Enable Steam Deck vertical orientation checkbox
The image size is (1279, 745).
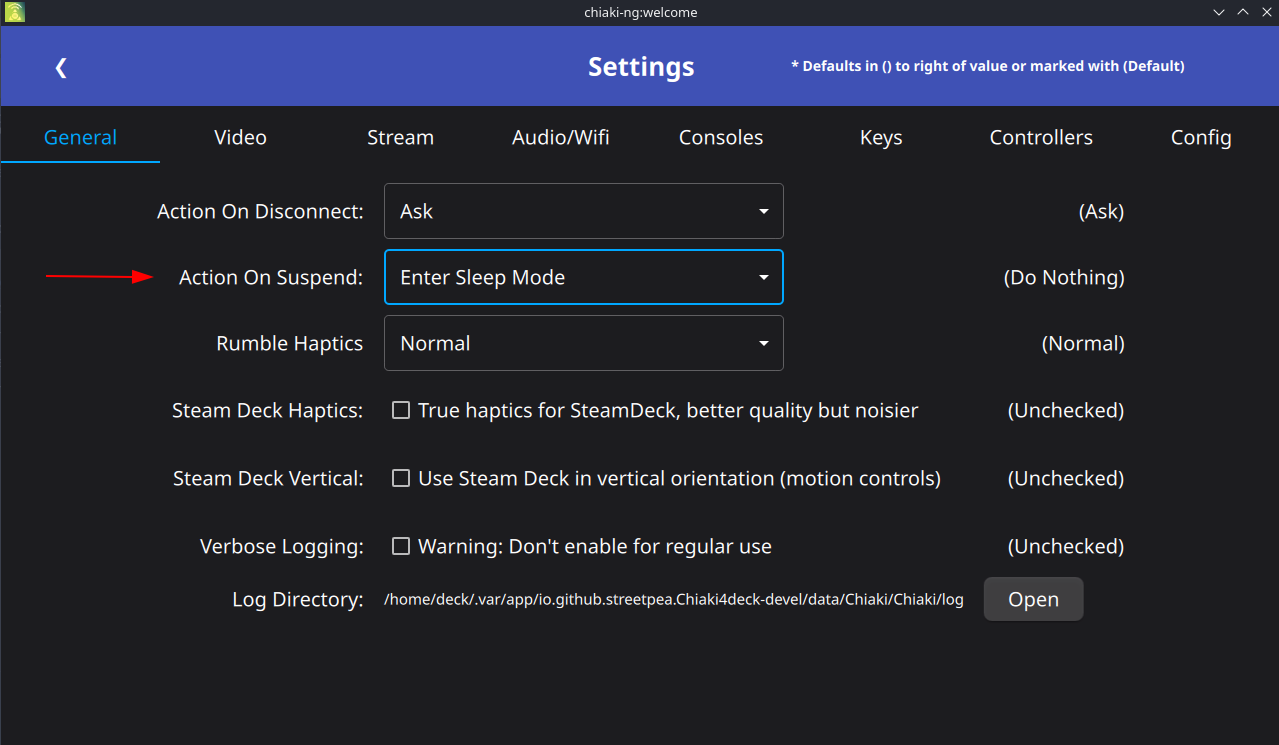(401, 478)
